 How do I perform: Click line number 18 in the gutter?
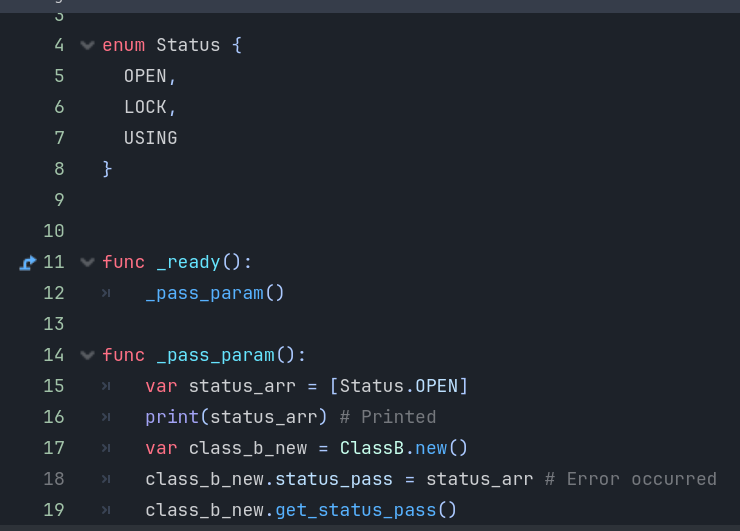pos(54,479)
